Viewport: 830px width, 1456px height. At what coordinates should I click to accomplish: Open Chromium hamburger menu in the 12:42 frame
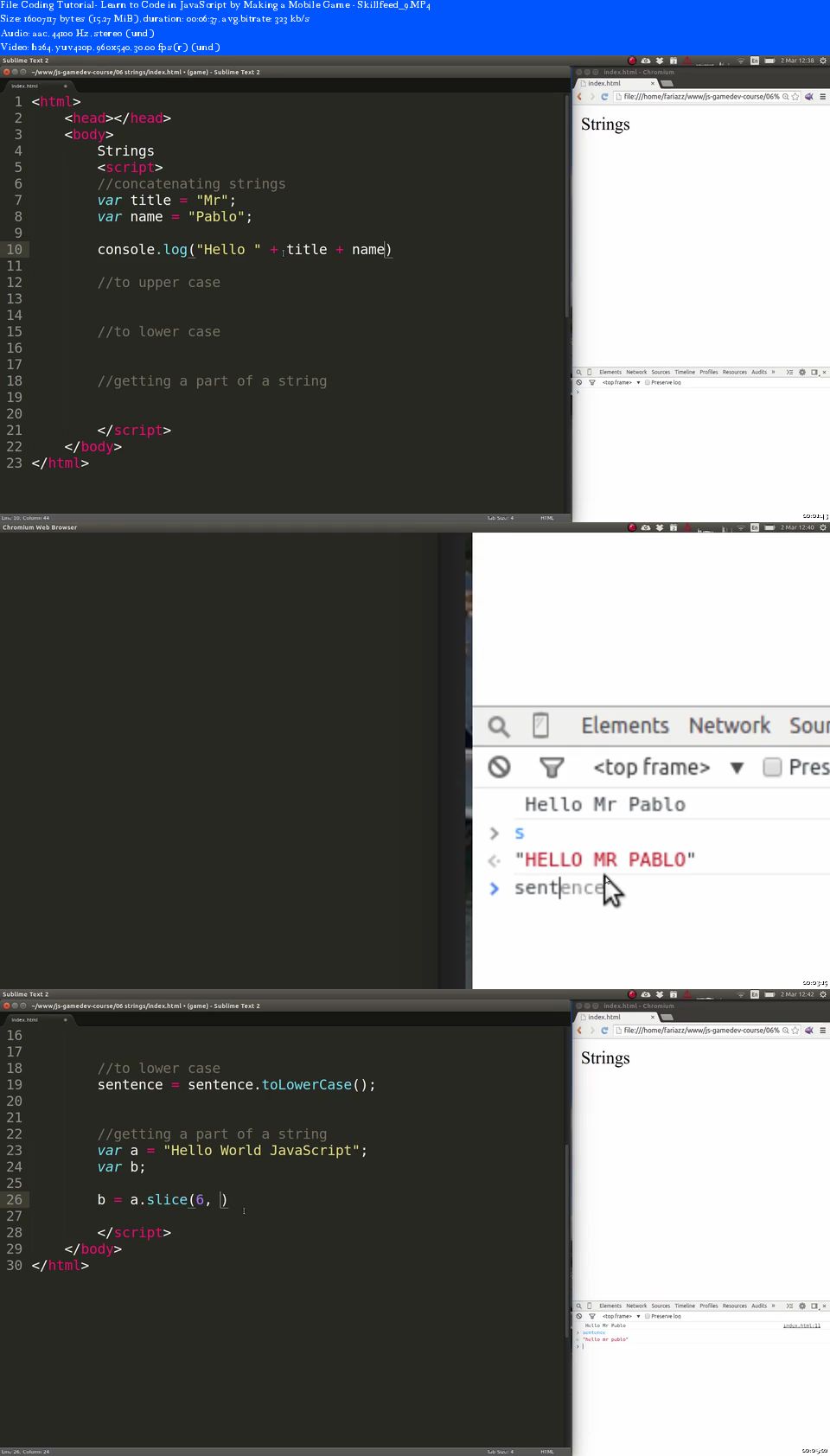coord(822,1031)
